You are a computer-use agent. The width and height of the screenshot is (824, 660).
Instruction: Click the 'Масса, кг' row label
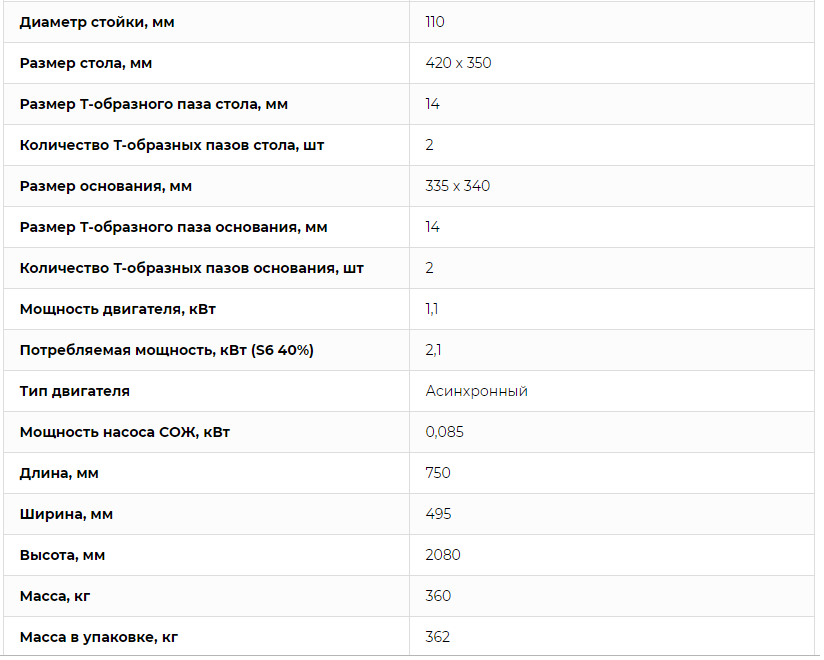tap(55, 596)
